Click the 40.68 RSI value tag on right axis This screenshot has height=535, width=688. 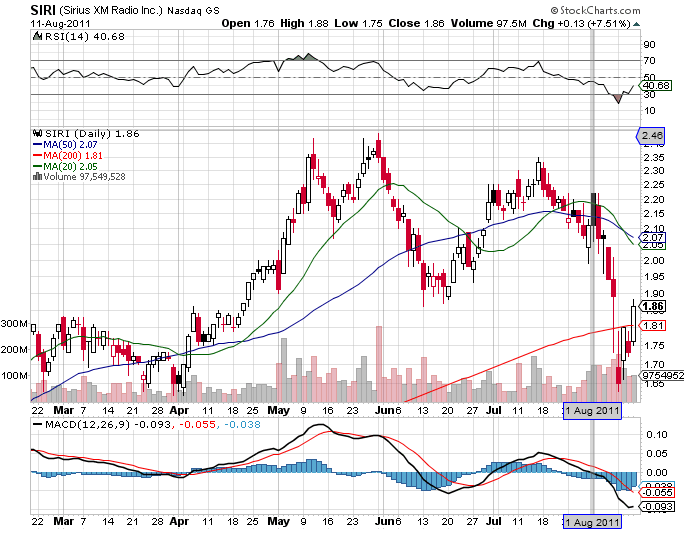[656, 85]
